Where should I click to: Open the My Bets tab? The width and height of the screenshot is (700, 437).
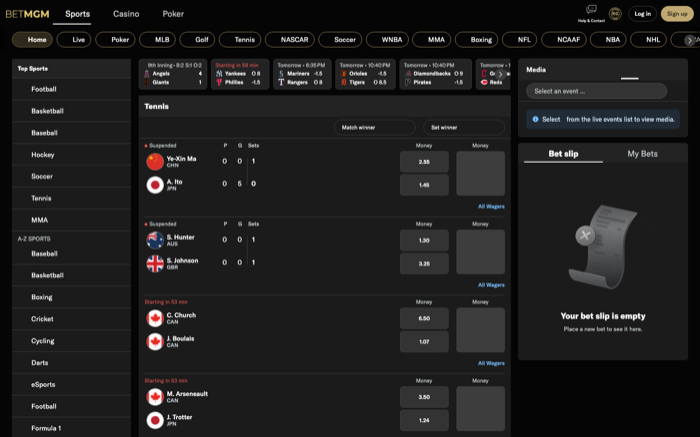(x=642, y=154)
